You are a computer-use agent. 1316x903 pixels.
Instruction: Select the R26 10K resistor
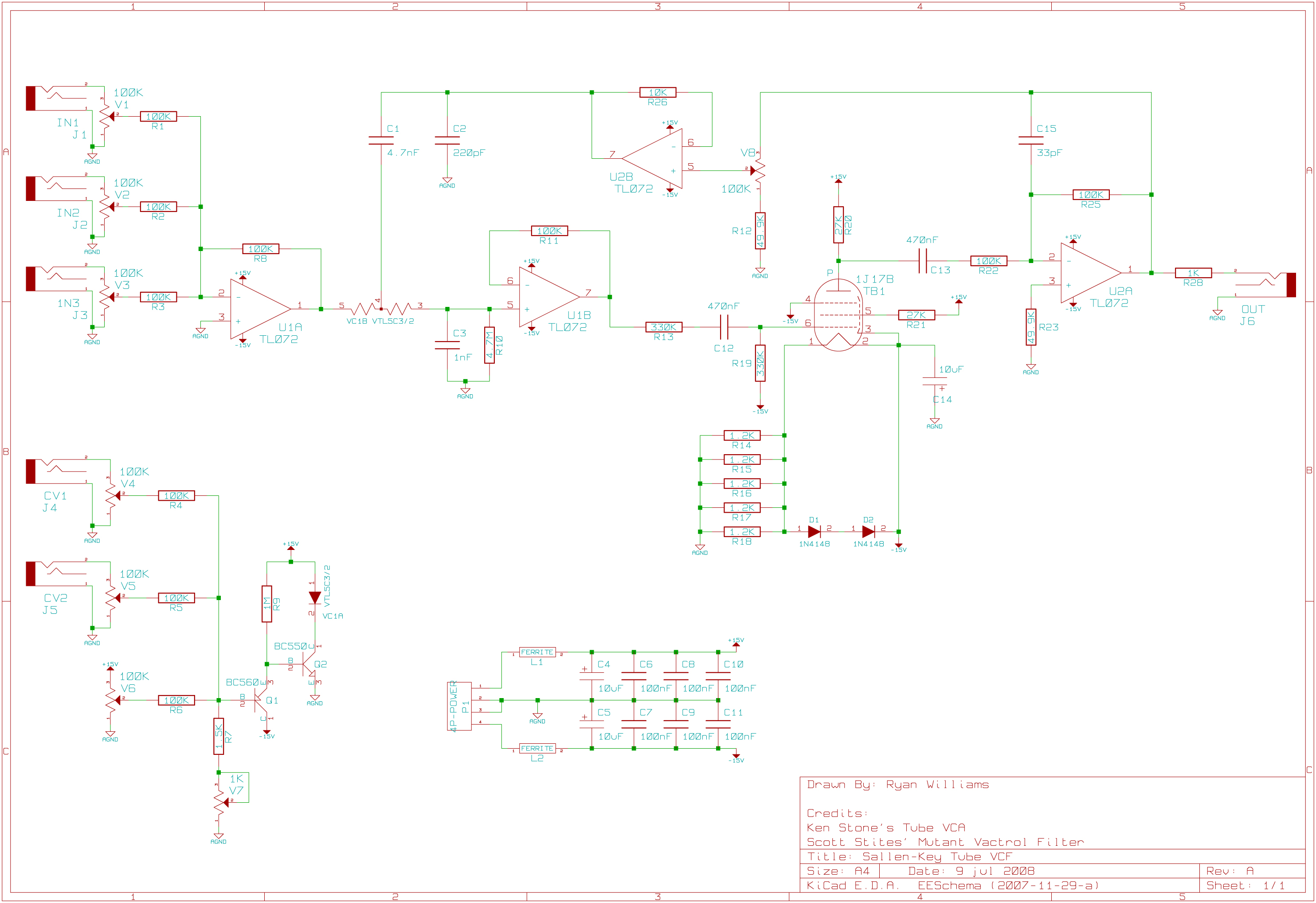tap(658, 92)
